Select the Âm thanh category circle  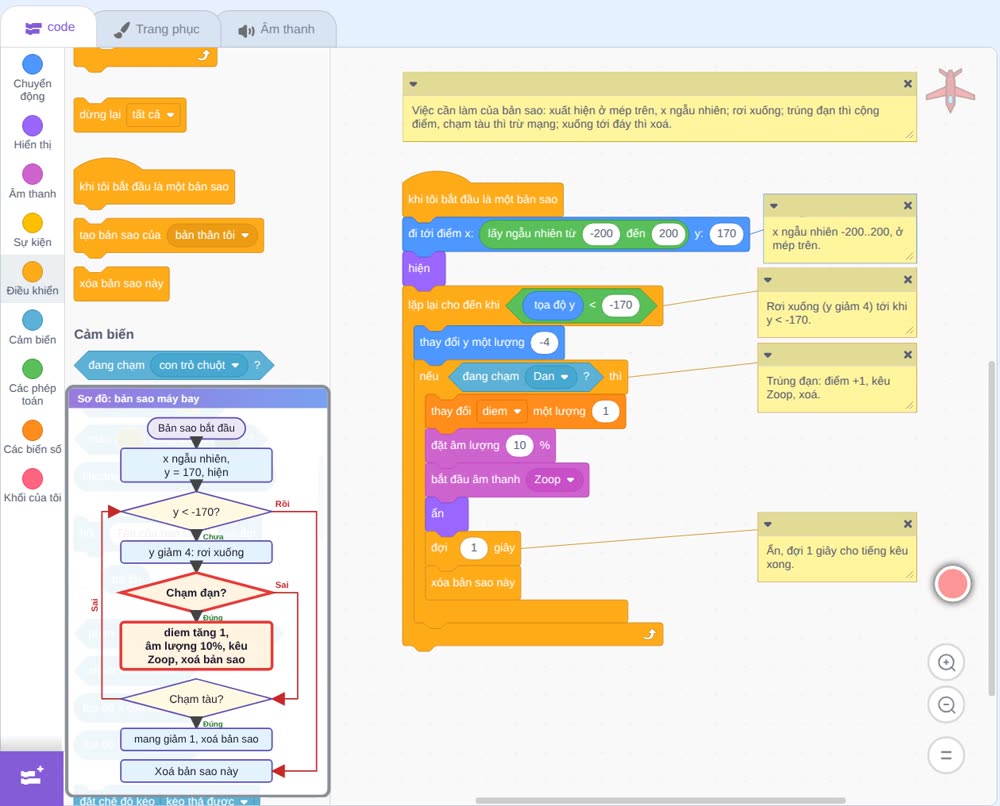pyautogui.click(x=33, y=174)
